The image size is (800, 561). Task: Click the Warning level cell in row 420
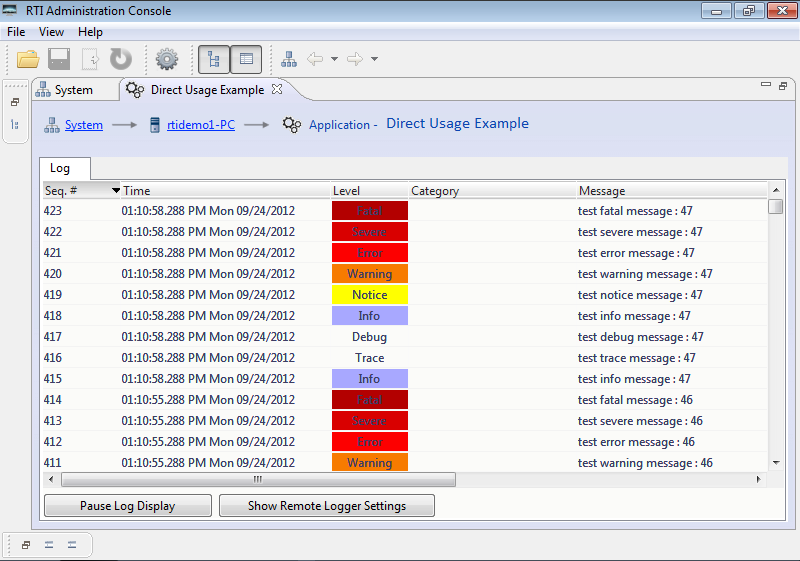(369, 274)
